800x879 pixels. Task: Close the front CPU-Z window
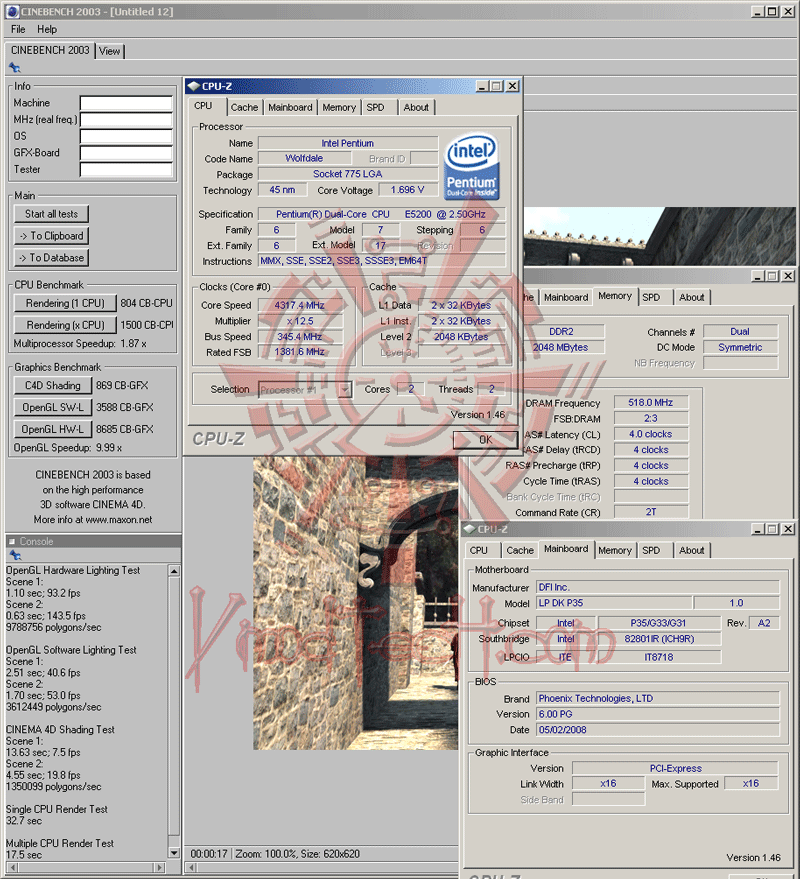512,86
